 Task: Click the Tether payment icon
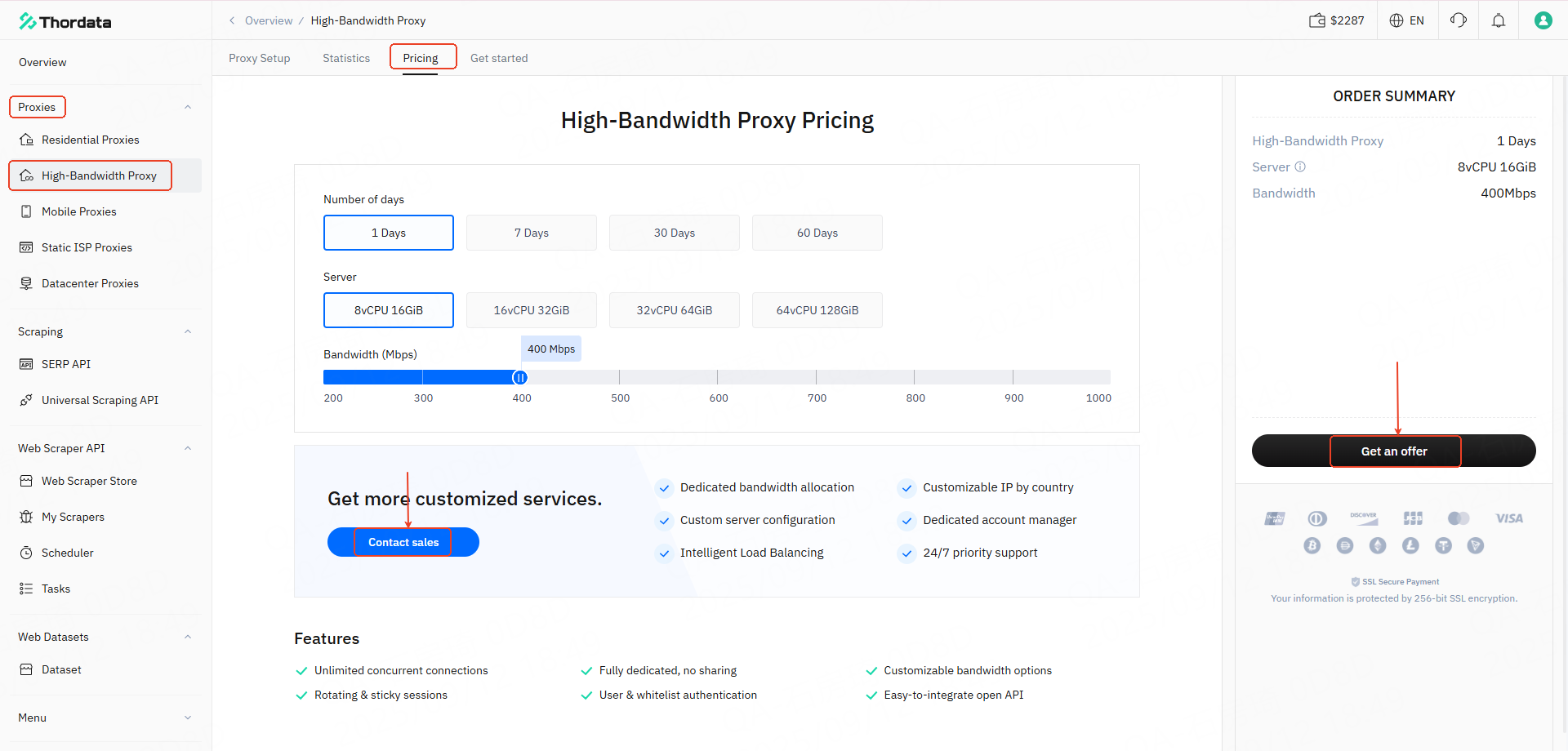coord(1443,545)
